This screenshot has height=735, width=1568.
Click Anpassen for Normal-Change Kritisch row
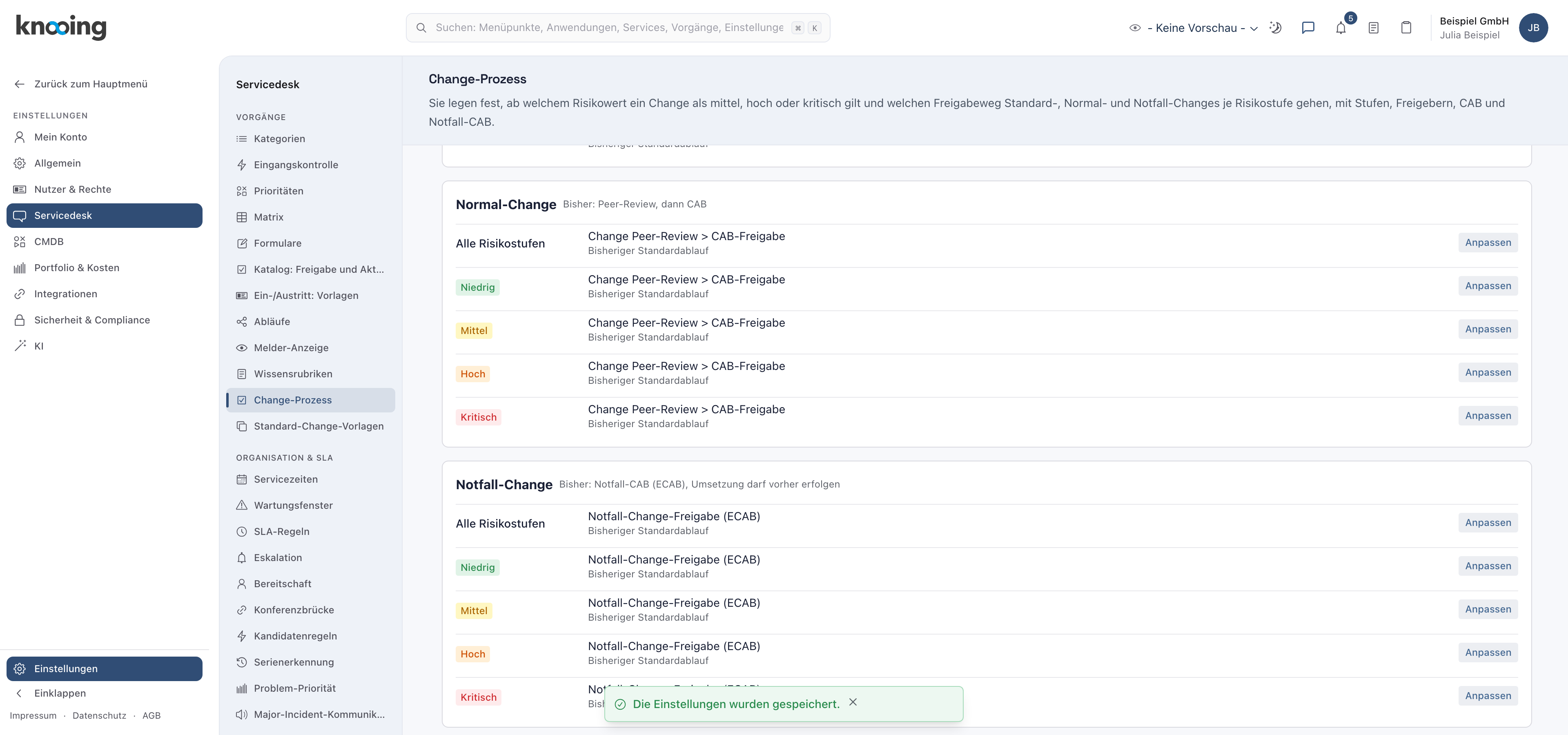pos(1488,416)
